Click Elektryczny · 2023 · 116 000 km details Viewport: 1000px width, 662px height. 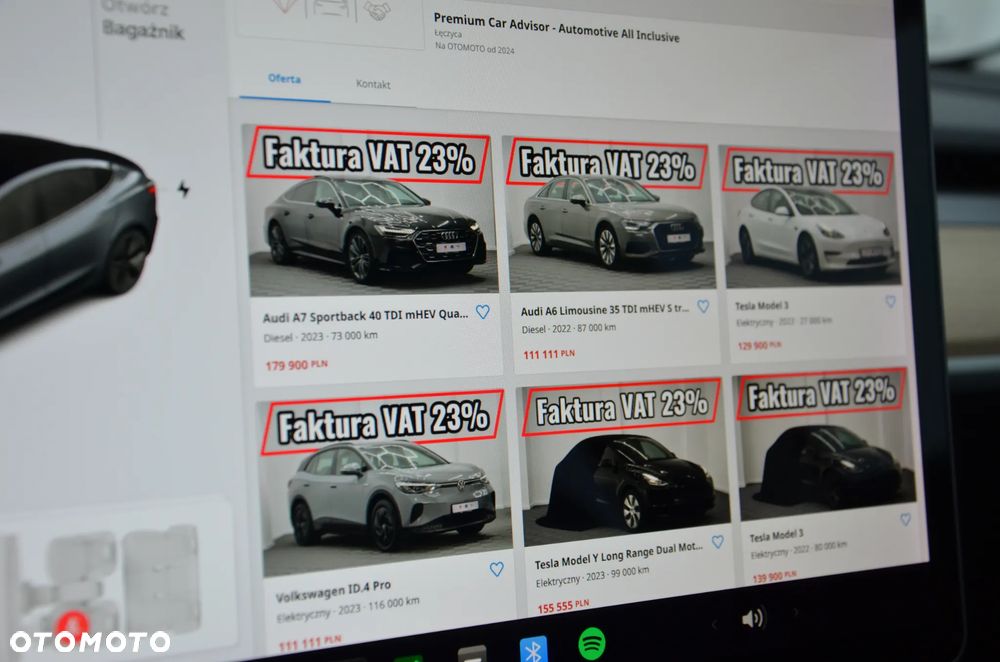[x=348, y=610]
